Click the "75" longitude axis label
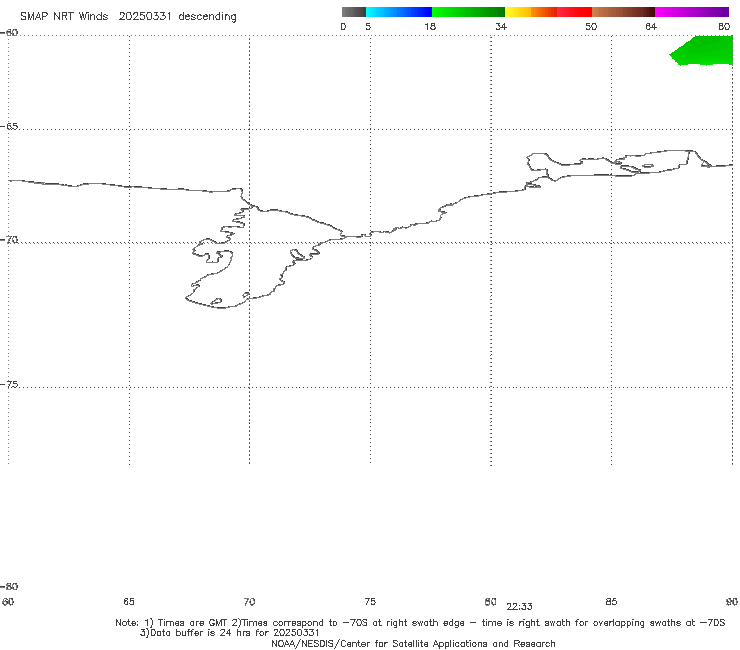This screenshot has height=650, width=740. 370,601
